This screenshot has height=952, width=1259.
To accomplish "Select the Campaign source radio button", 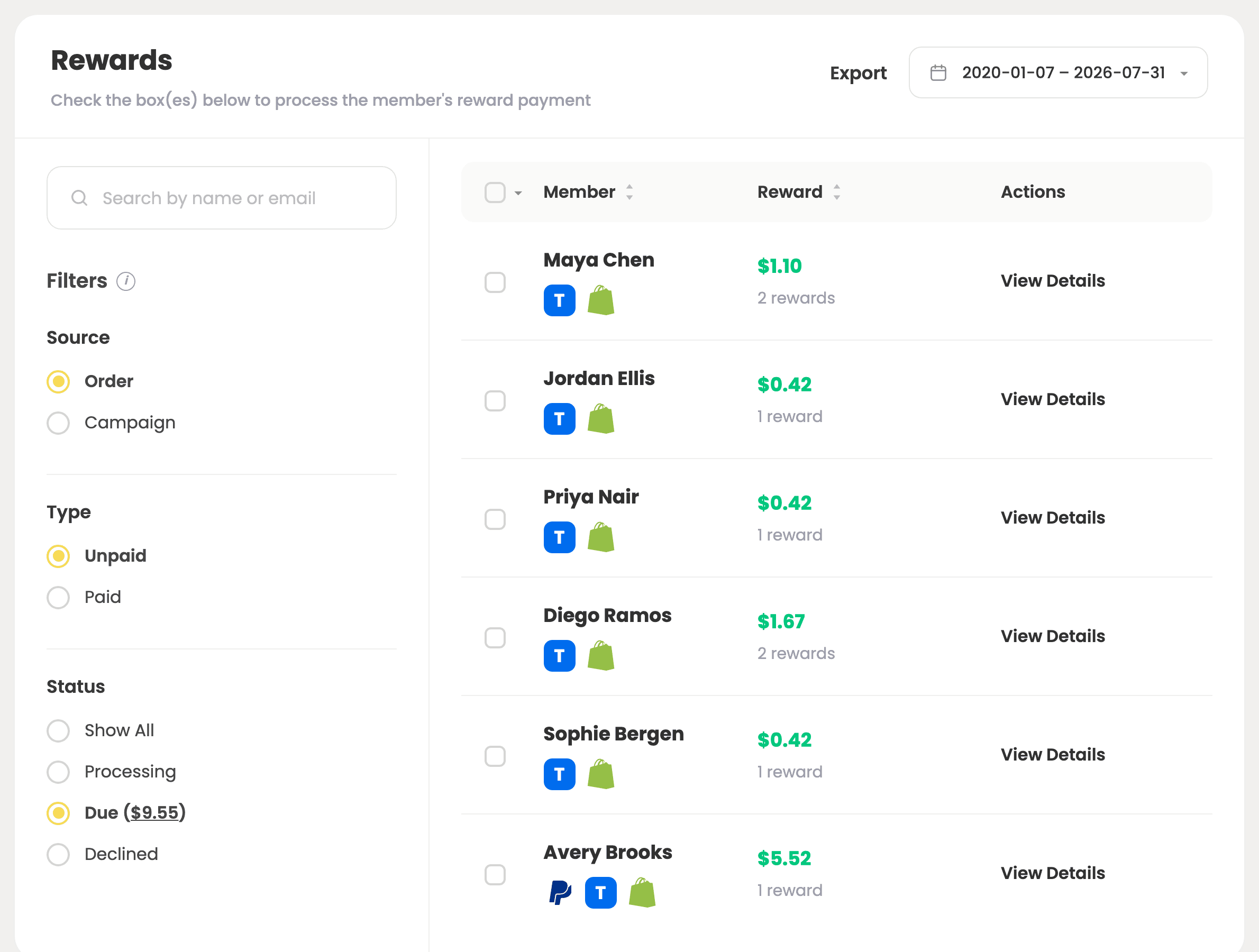I will [58, 423].
